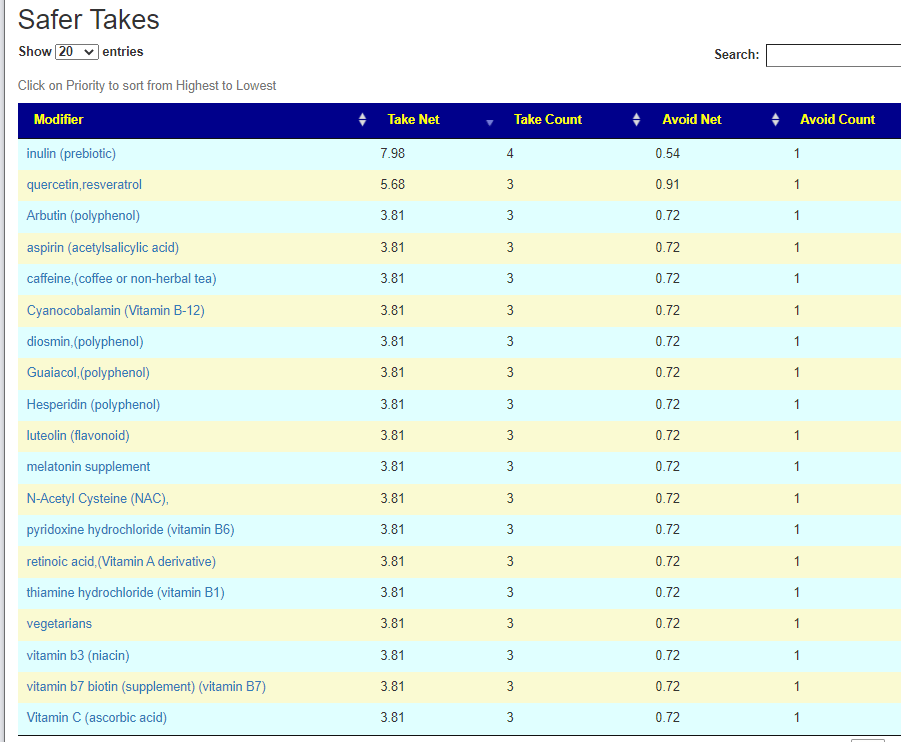901x742 pixels.
Task: Open the luteolin (flavonoid) link
Action: click(x=78, y=436)
